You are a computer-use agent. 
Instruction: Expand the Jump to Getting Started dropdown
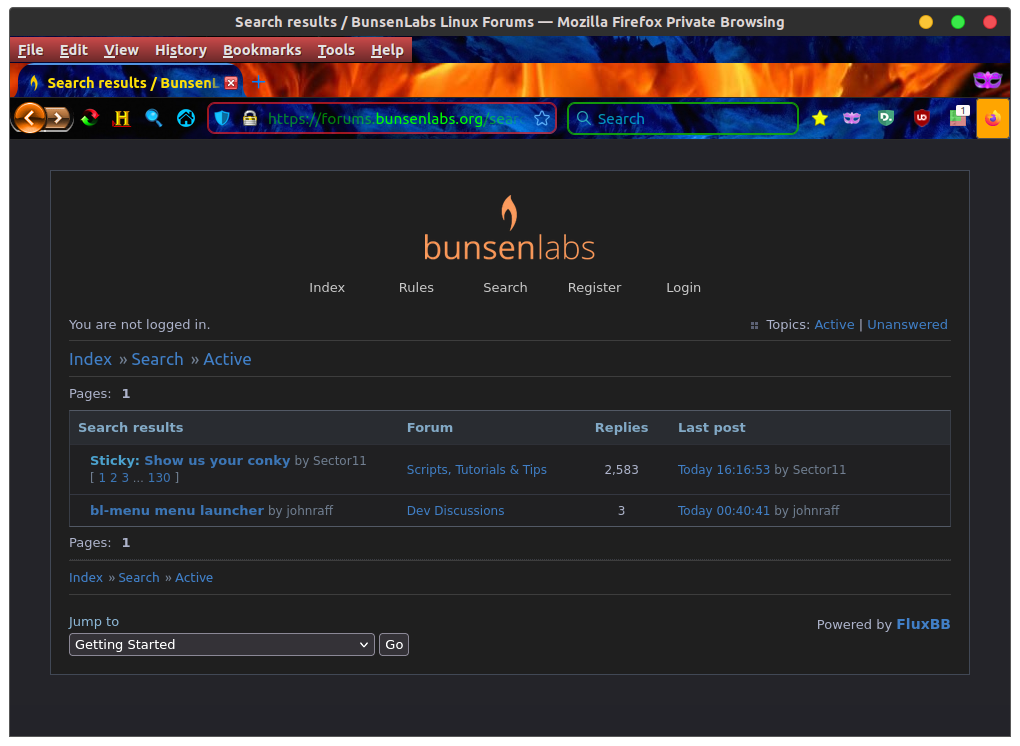pos(222,645)
